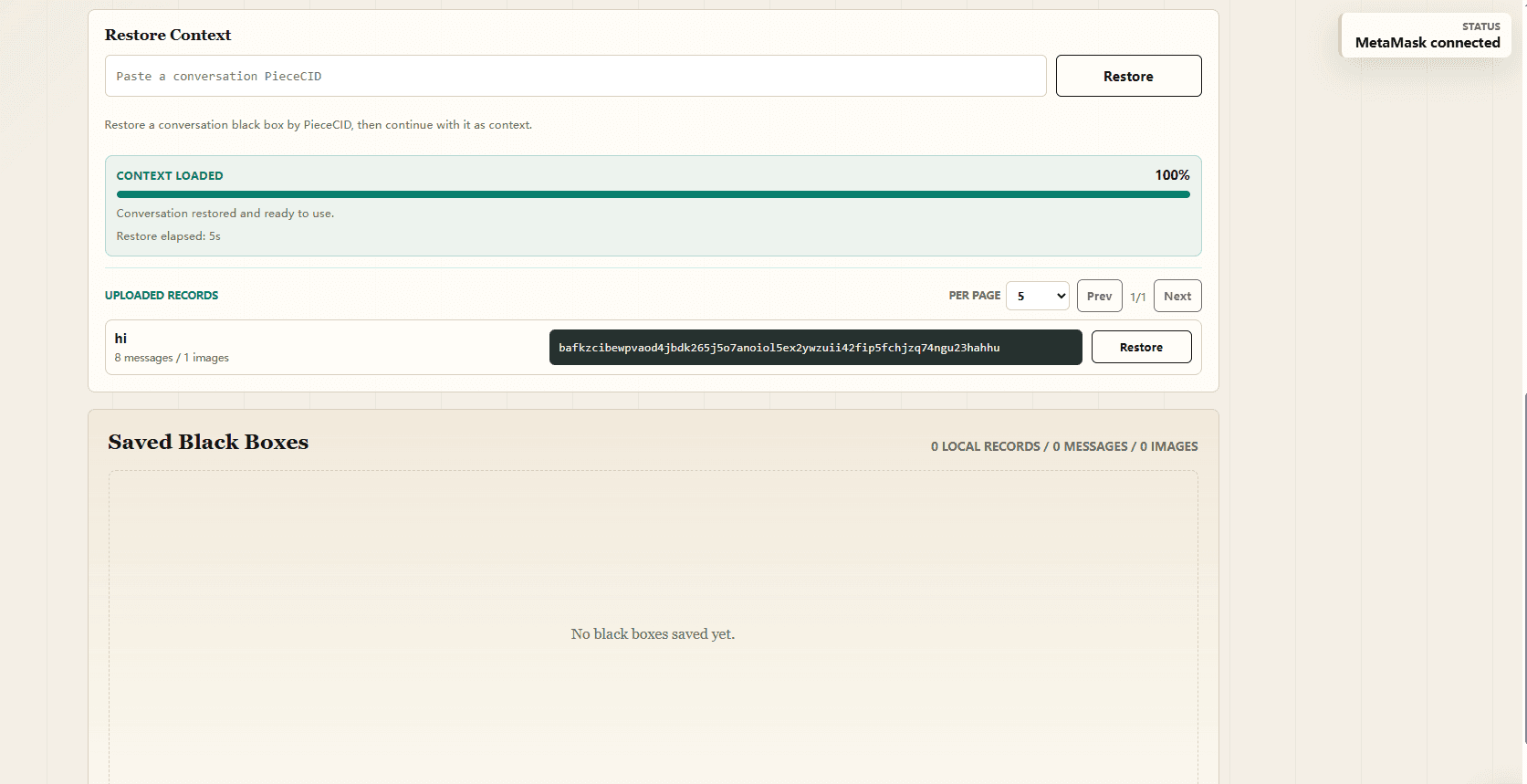Click the context loaded progress bar
The image size is (1527, 784).
653,194
